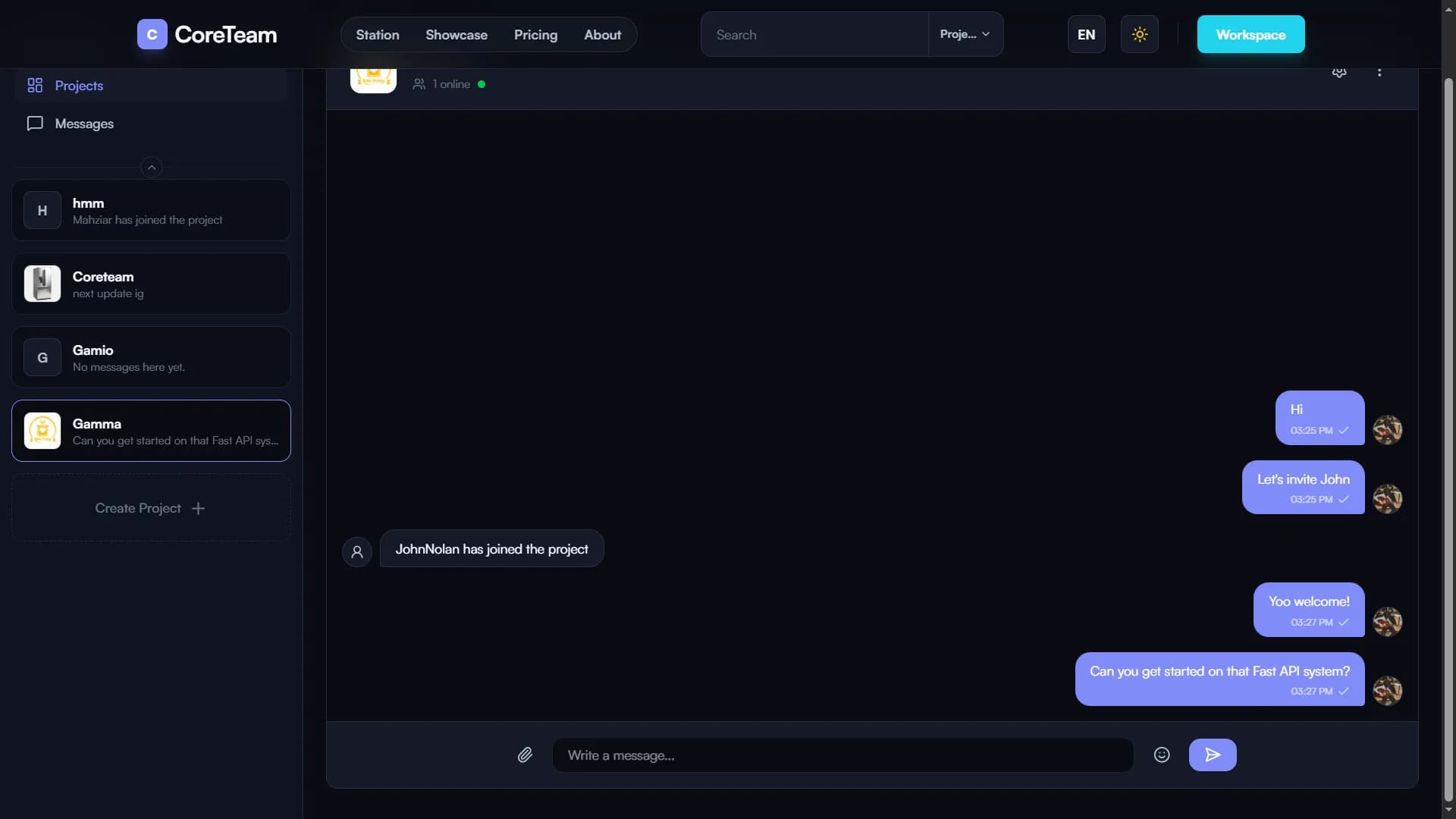Click the Let's invite John message

[1303, 487]
